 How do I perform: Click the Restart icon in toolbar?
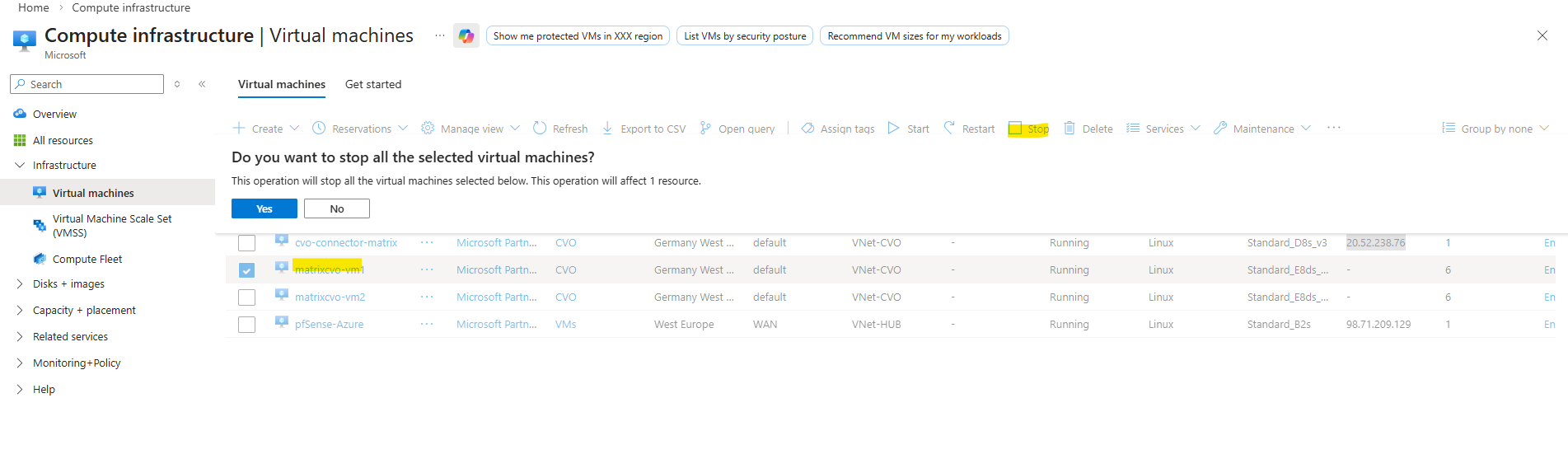949,128
